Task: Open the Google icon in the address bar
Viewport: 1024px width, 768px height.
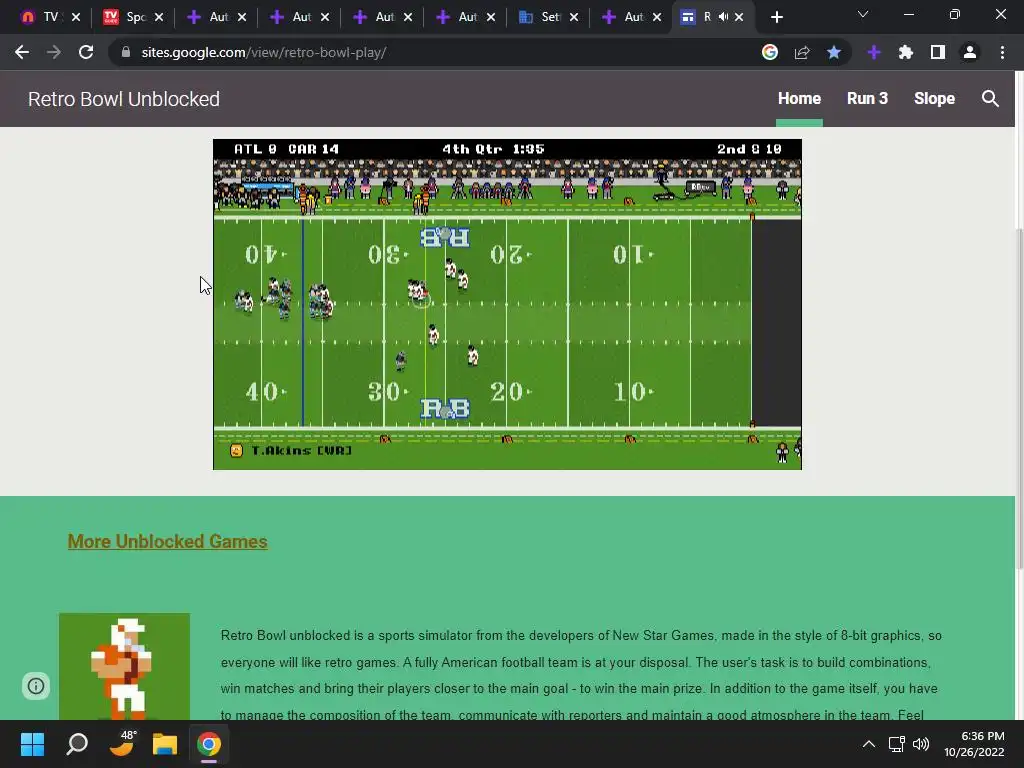Action: click(x=770, y=52)
